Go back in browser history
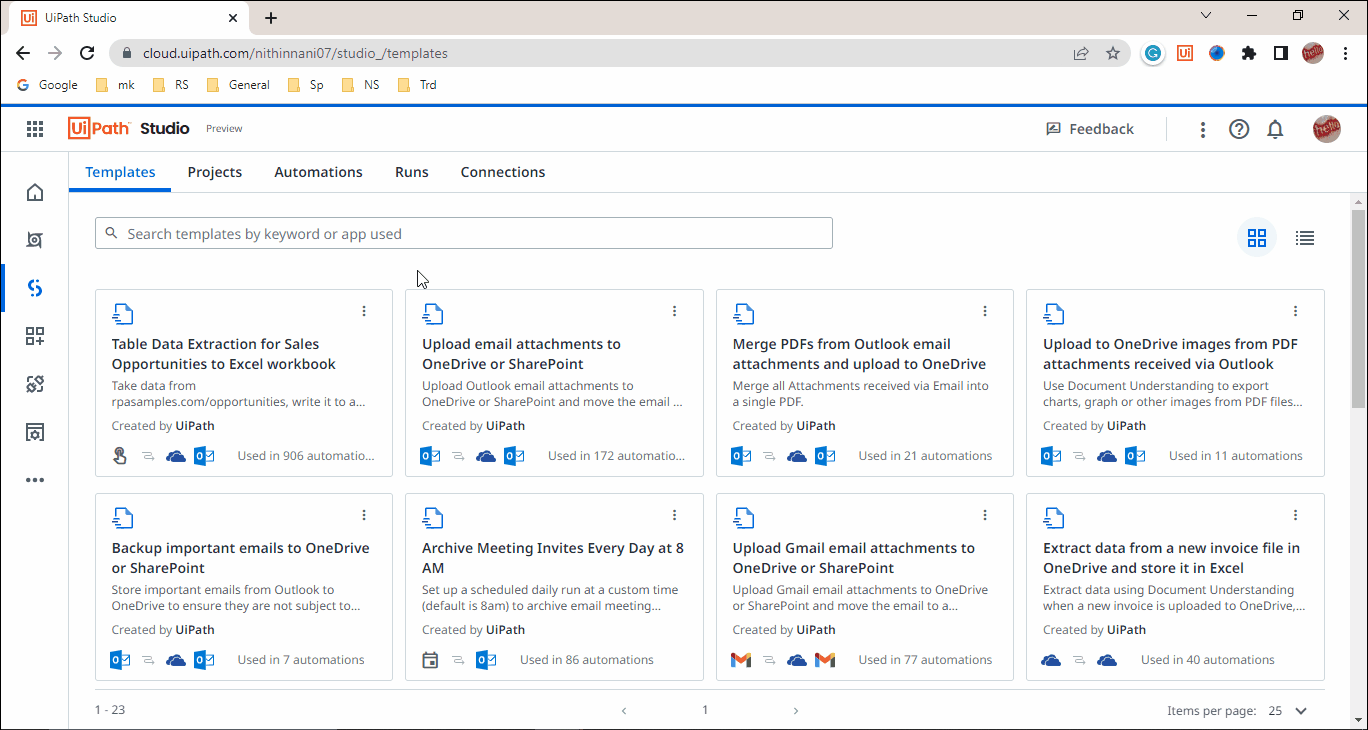 pyautogui.click(x=24, y=53)
